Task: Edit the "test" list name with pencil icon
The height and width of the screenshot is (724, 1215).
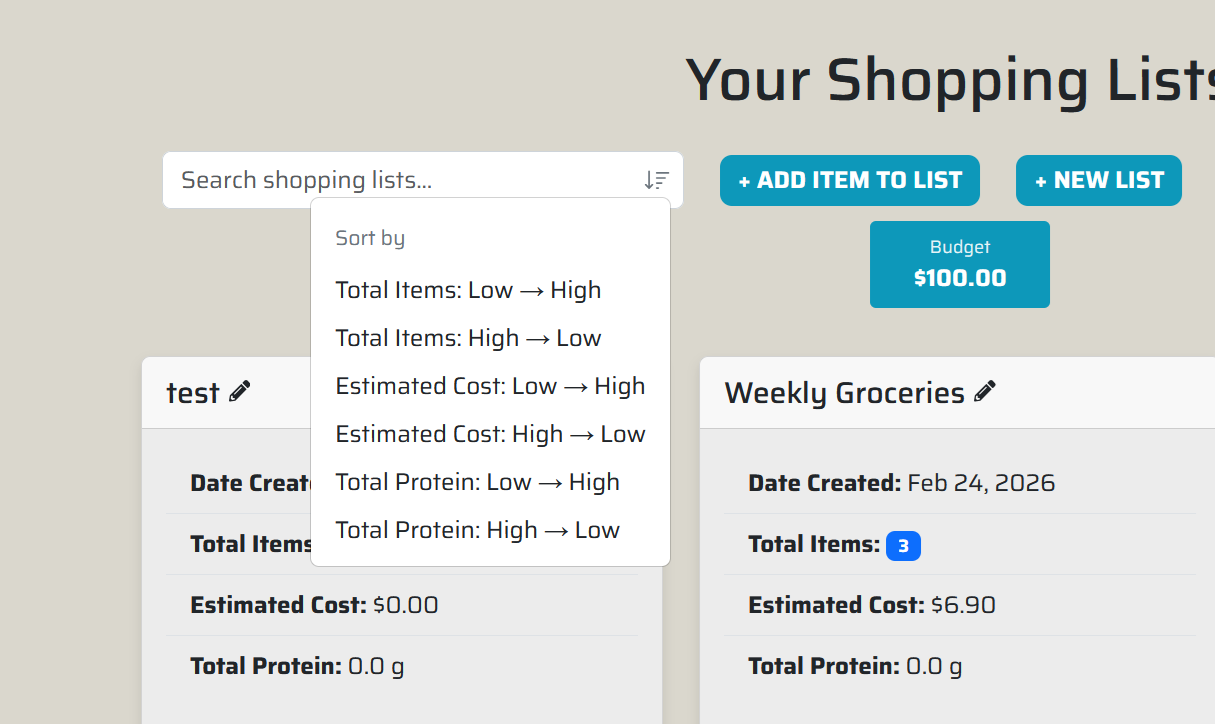Action: (x=242, y=391)
